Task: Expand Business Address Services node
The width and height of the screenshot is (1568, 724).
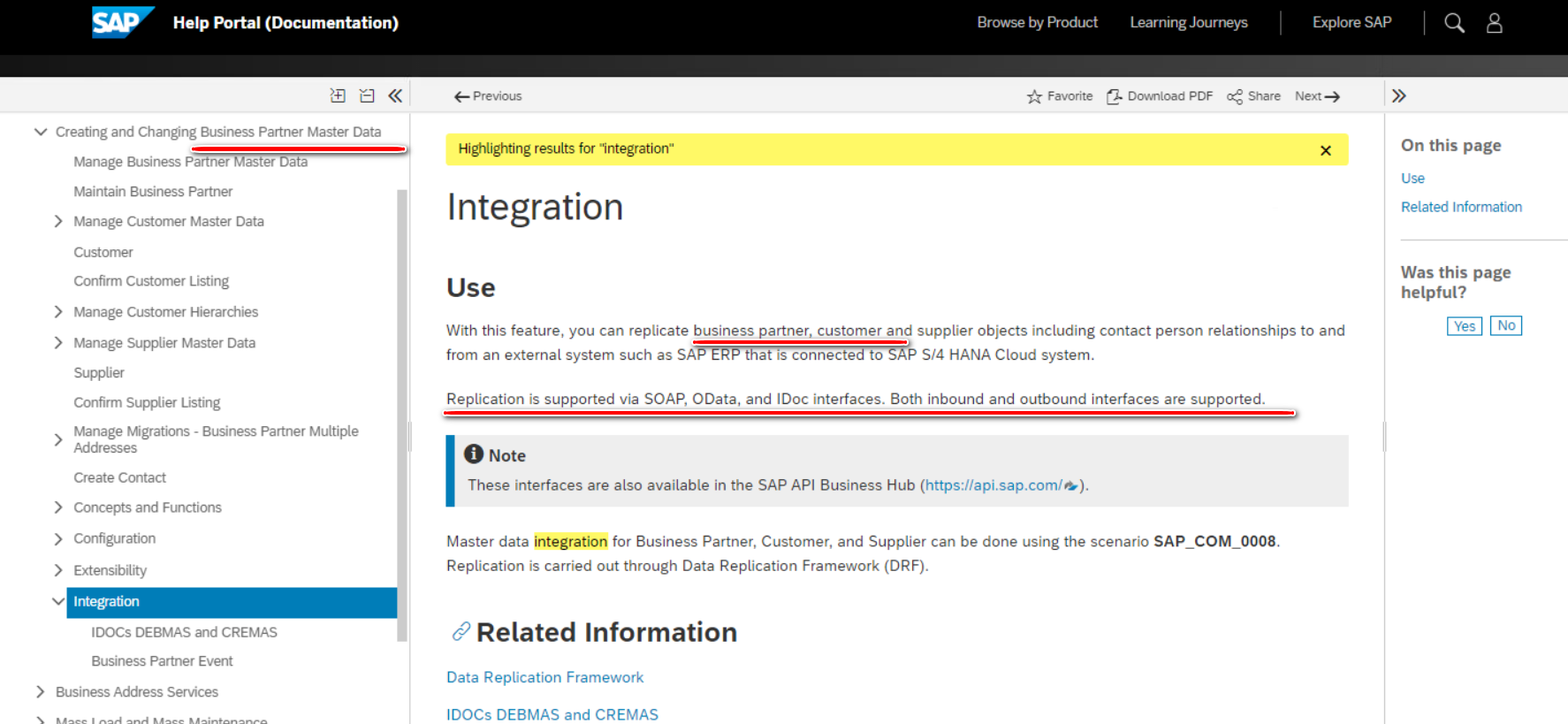Action: pos(40,692)
